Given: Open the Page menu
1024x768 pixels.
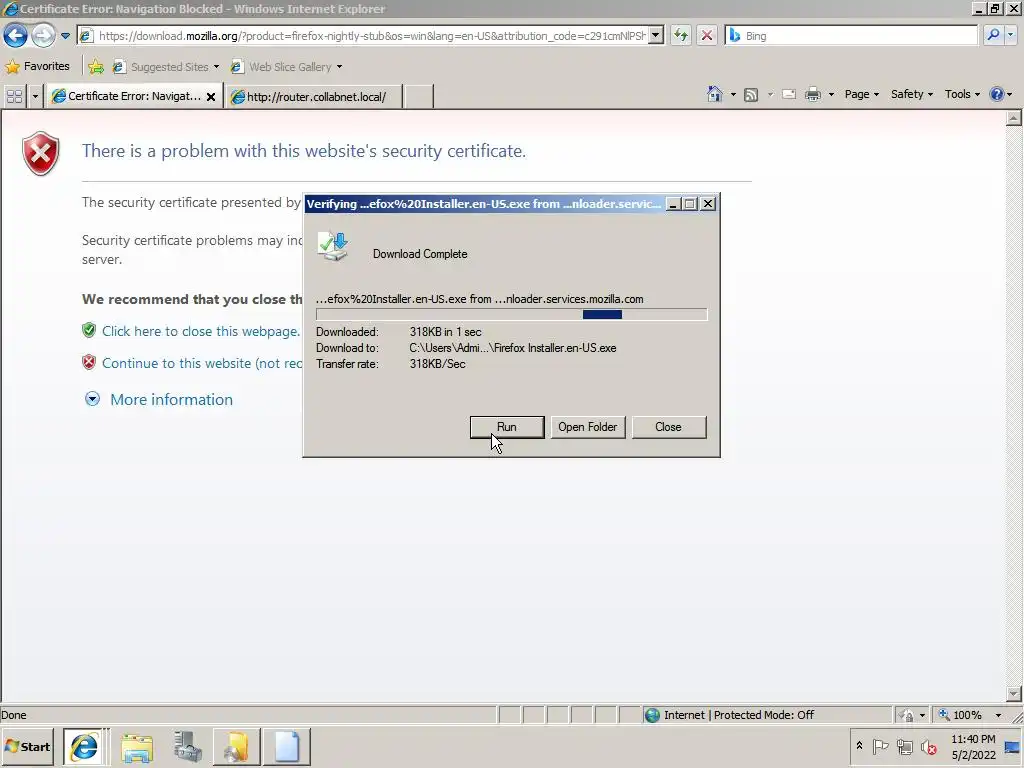Looking at the screenshot, I should pyautogui.click(x=861, y=95).
